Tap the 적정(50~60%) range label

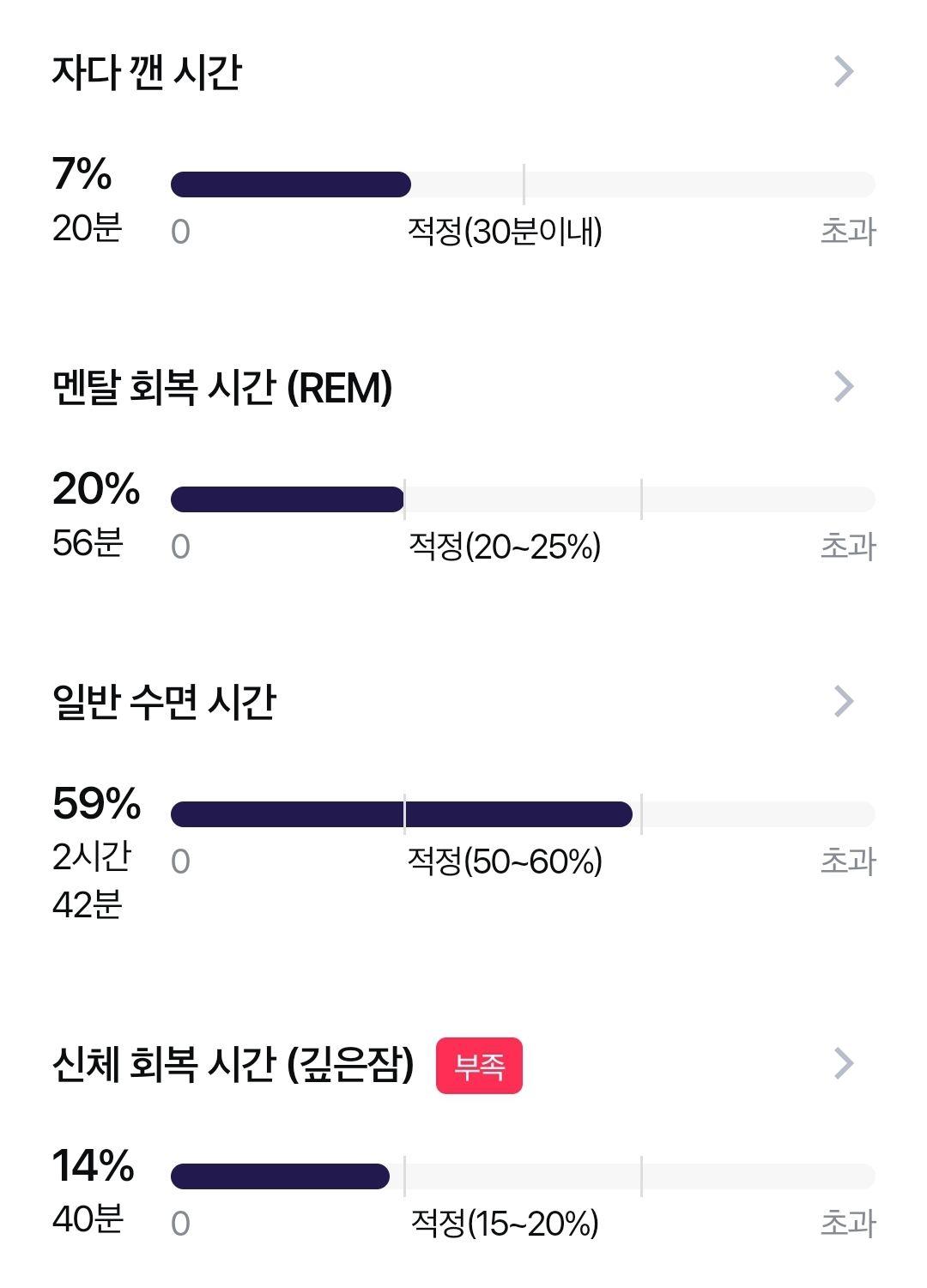pyautogui.click(x=505, y=862)
